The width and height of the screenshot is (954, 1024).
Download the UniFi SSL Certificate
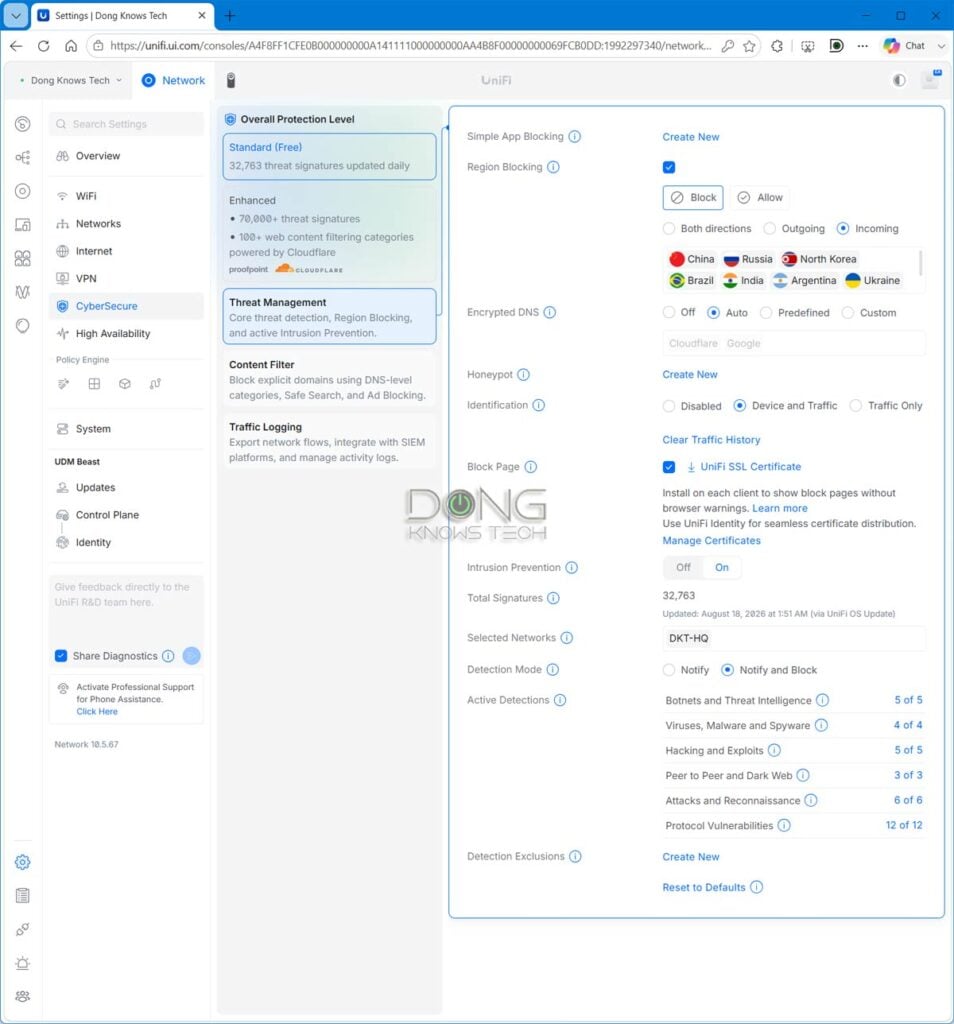(x=743, y=467)
